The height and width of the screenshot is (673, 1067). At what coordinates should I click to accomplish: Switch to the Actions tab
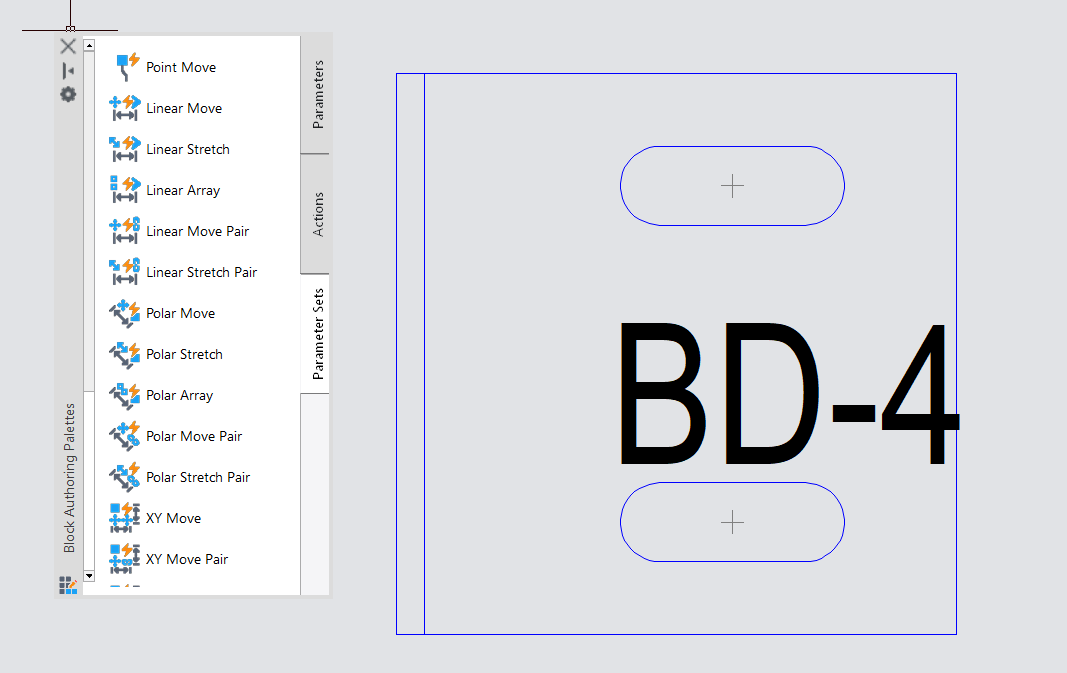(316, 214)
